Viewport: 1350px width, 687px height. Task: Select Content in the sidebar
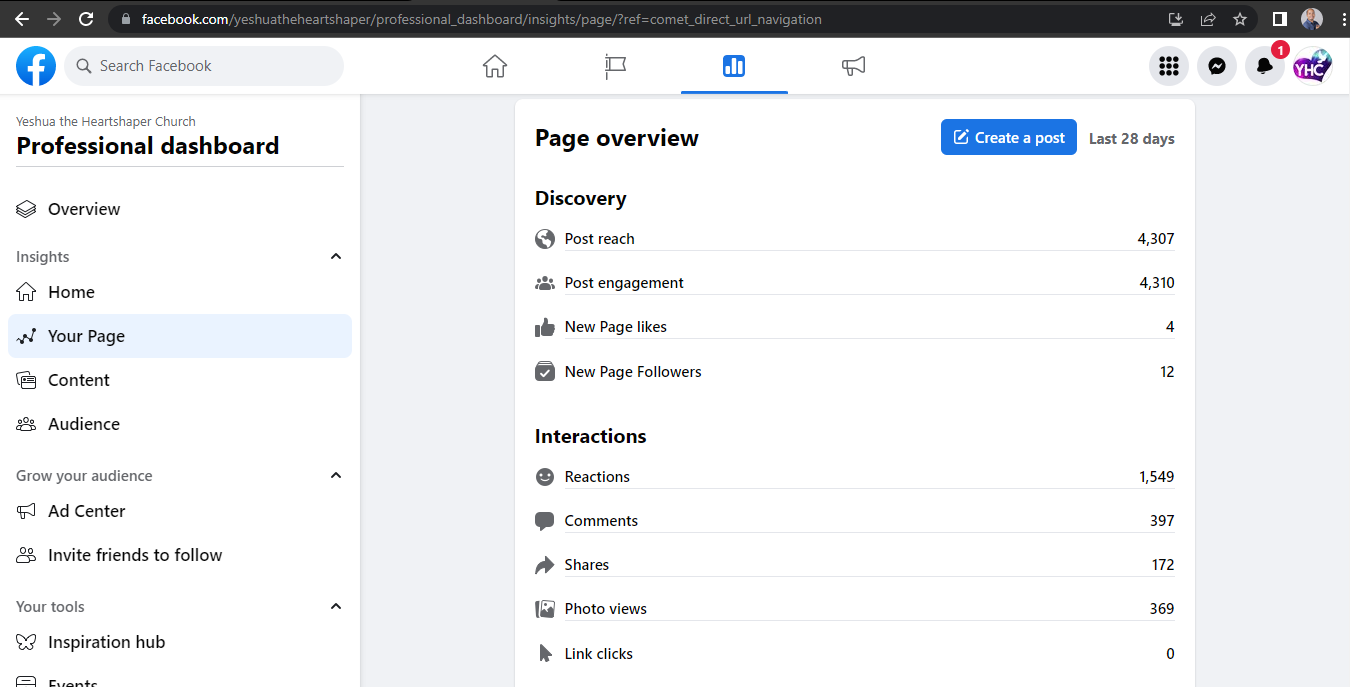79,380
